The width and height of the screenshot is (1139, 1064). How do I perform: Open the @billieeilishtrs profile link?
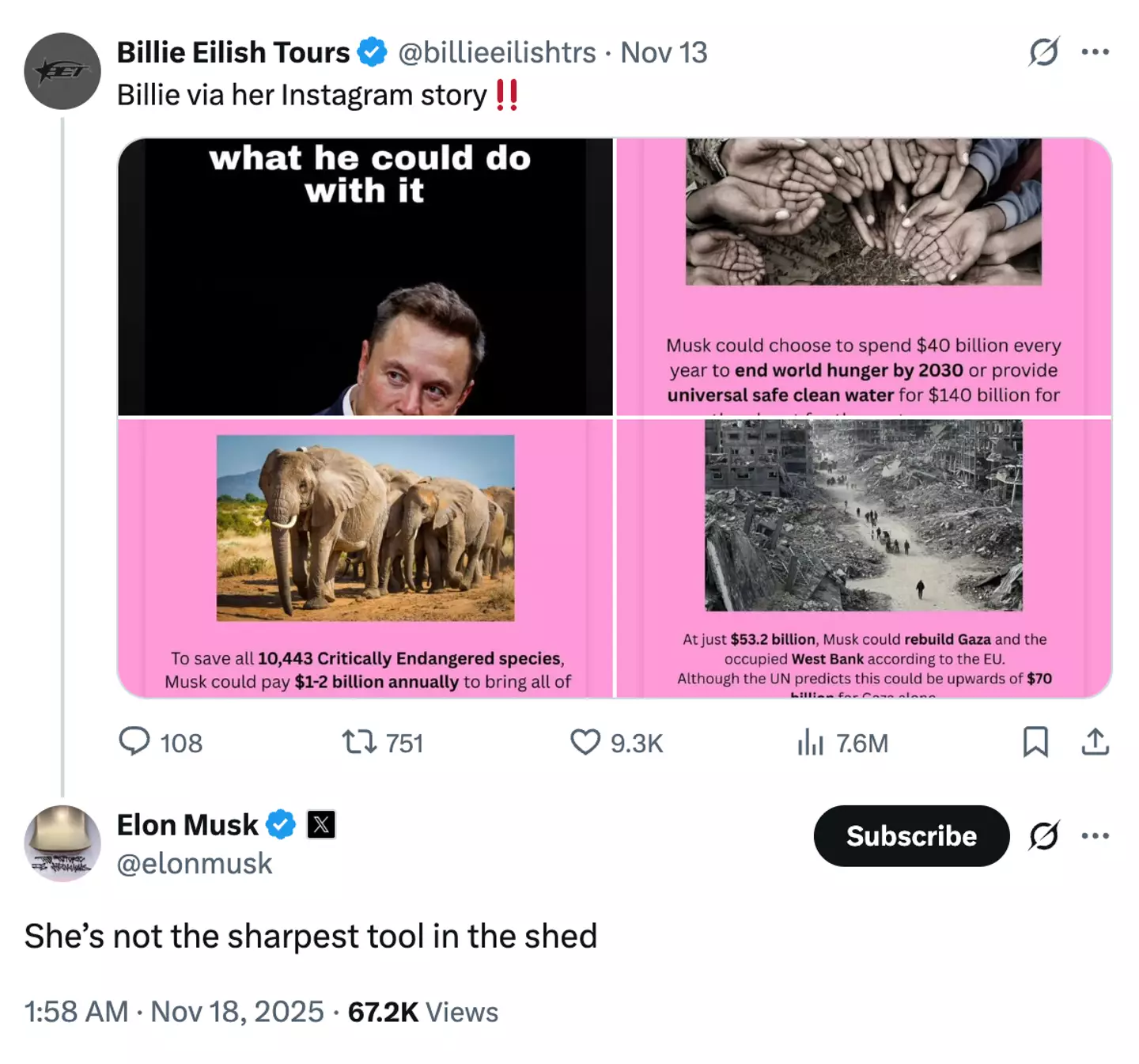coord(498,51)
